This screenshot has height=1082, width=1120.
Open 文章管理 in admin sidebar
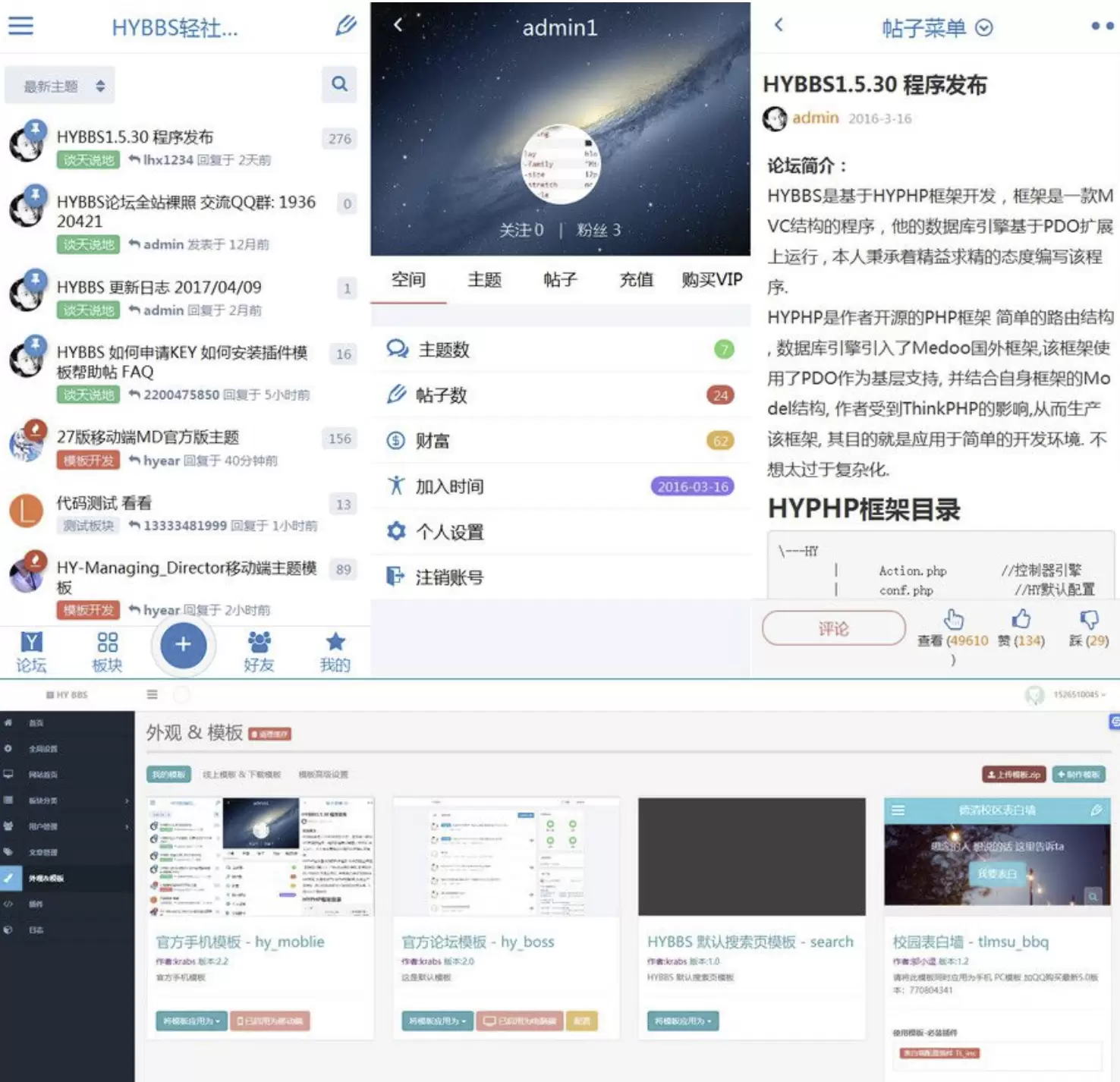67,852
